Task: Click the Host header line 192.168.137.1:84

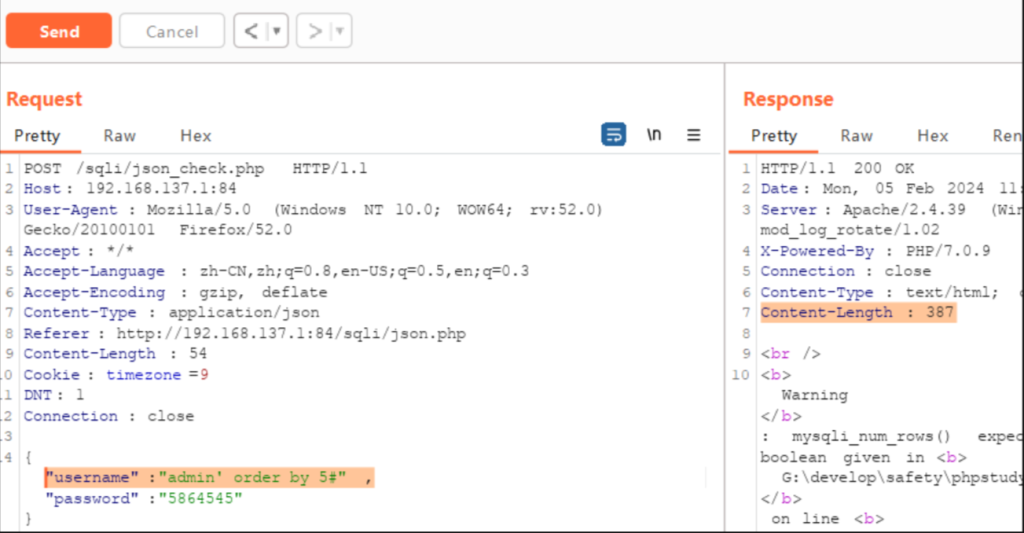Action: [130, 189]
